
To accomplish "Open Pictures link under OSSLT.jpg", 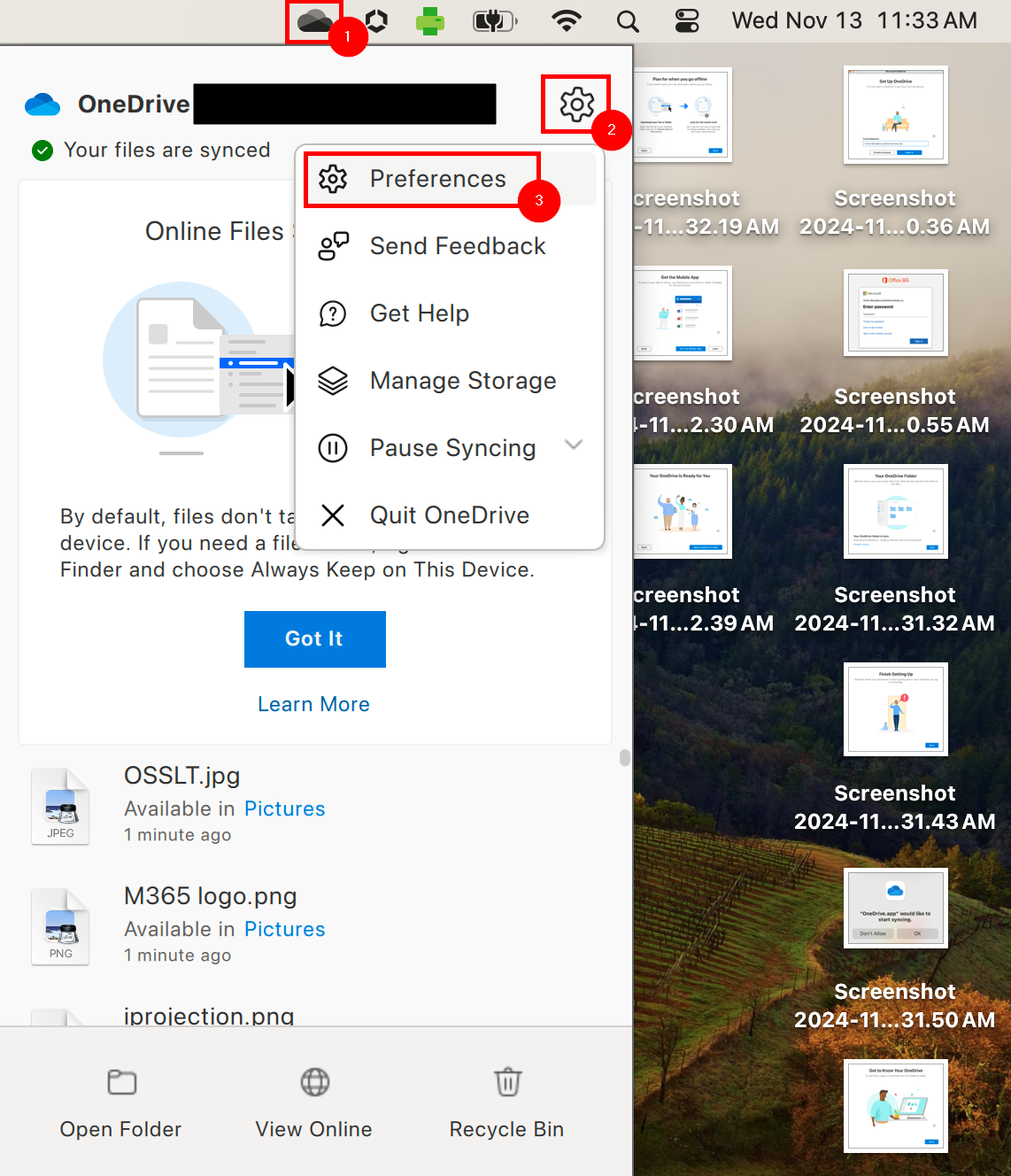I will (x=285, y=808).
